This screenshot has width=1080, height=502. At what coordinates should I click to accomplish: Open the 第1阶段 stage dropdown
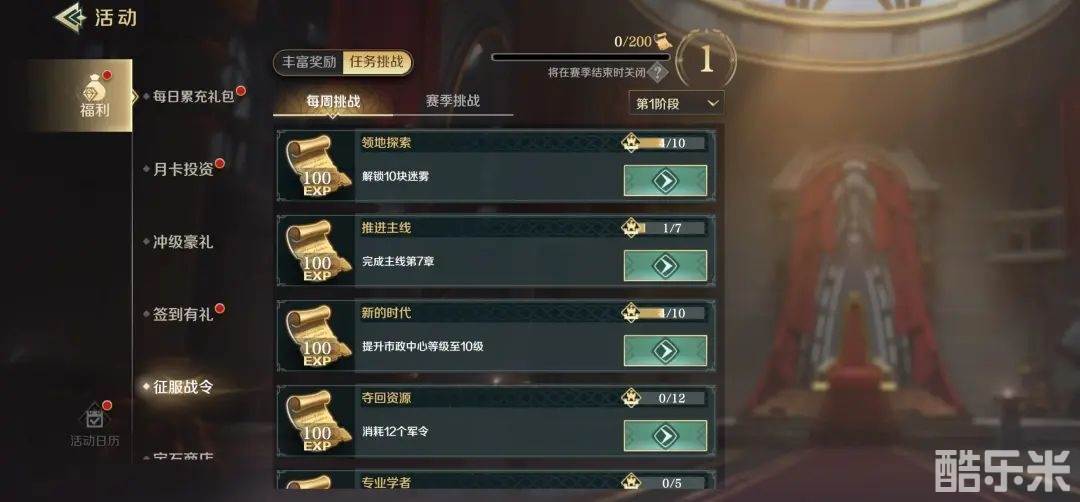click(x=676, y=103)
